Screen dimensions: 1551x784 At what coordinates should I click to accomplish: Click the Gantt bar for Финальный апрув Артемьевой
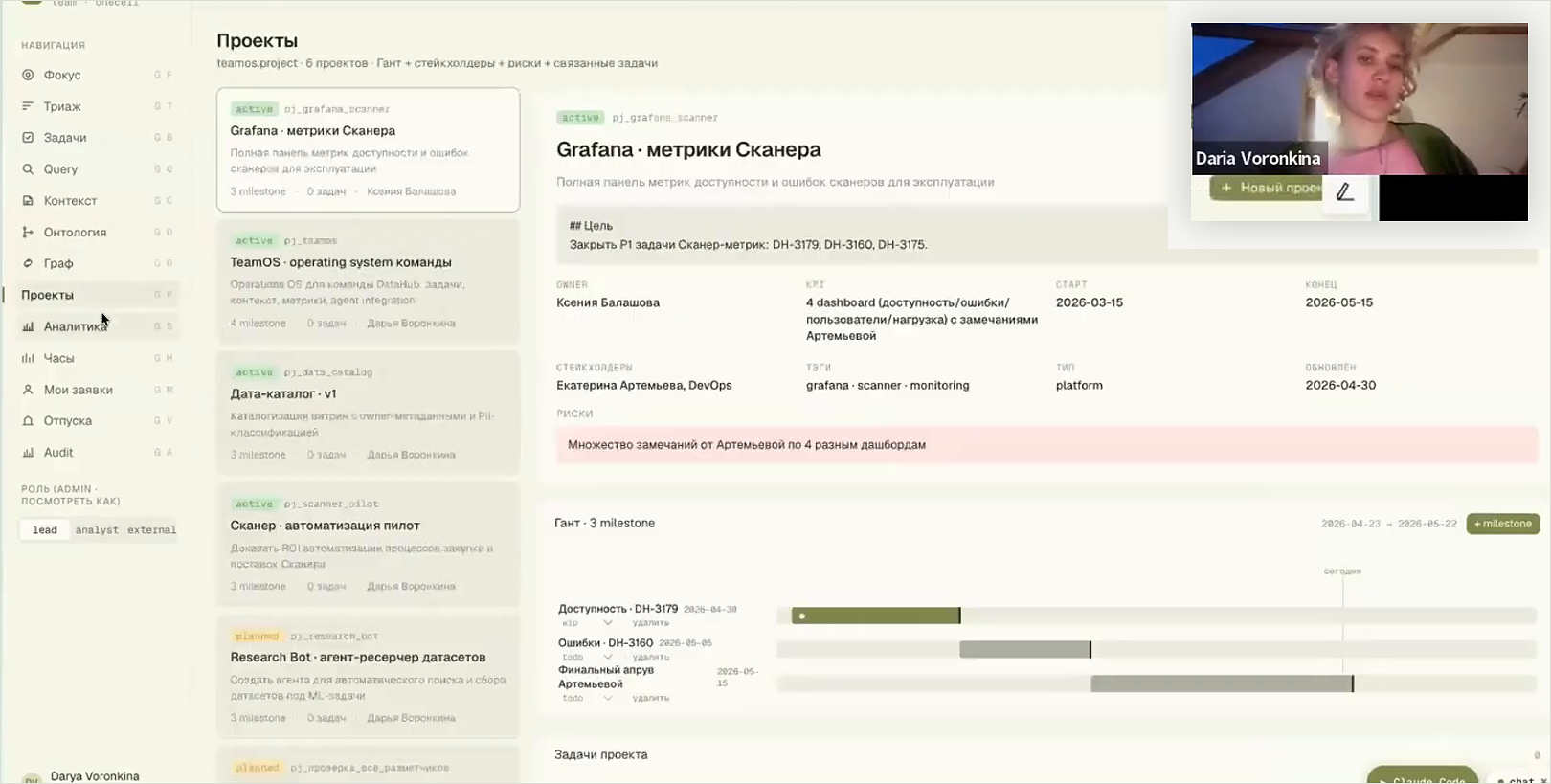(1222, 683)
